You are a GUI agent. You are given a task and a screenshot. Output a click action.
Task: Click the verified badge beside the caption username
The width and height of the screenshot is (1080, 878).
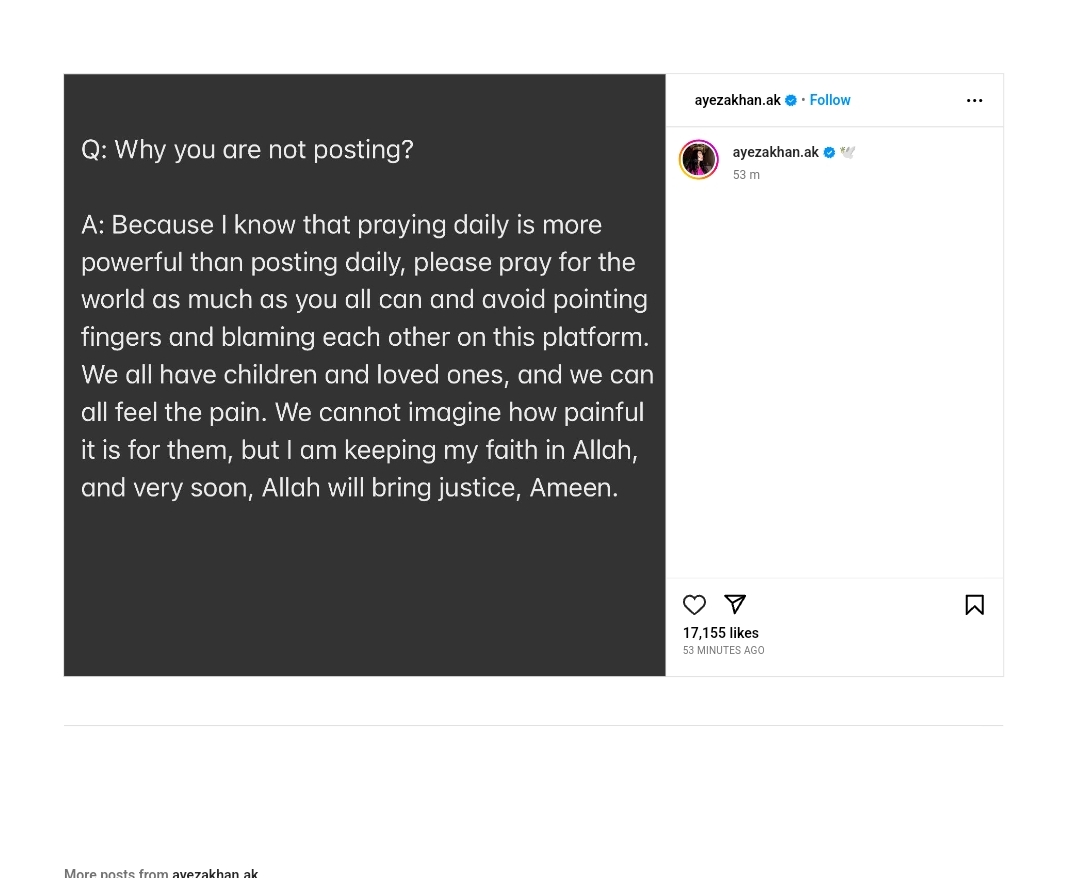click(x=829, y=153)
